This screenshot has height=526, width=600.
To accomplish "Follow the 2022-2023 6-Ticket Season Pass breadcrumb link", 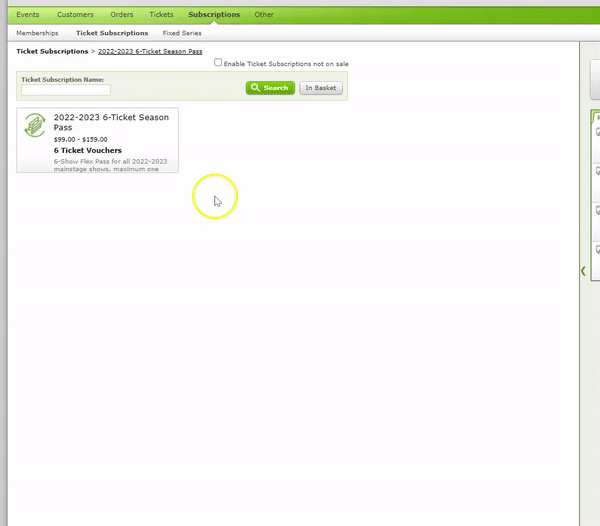I will click(150, 51).
